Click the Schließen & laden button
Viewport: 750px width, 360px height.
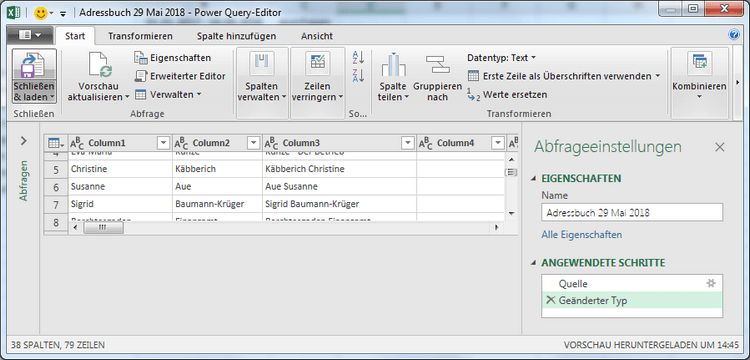click(34, 76)
